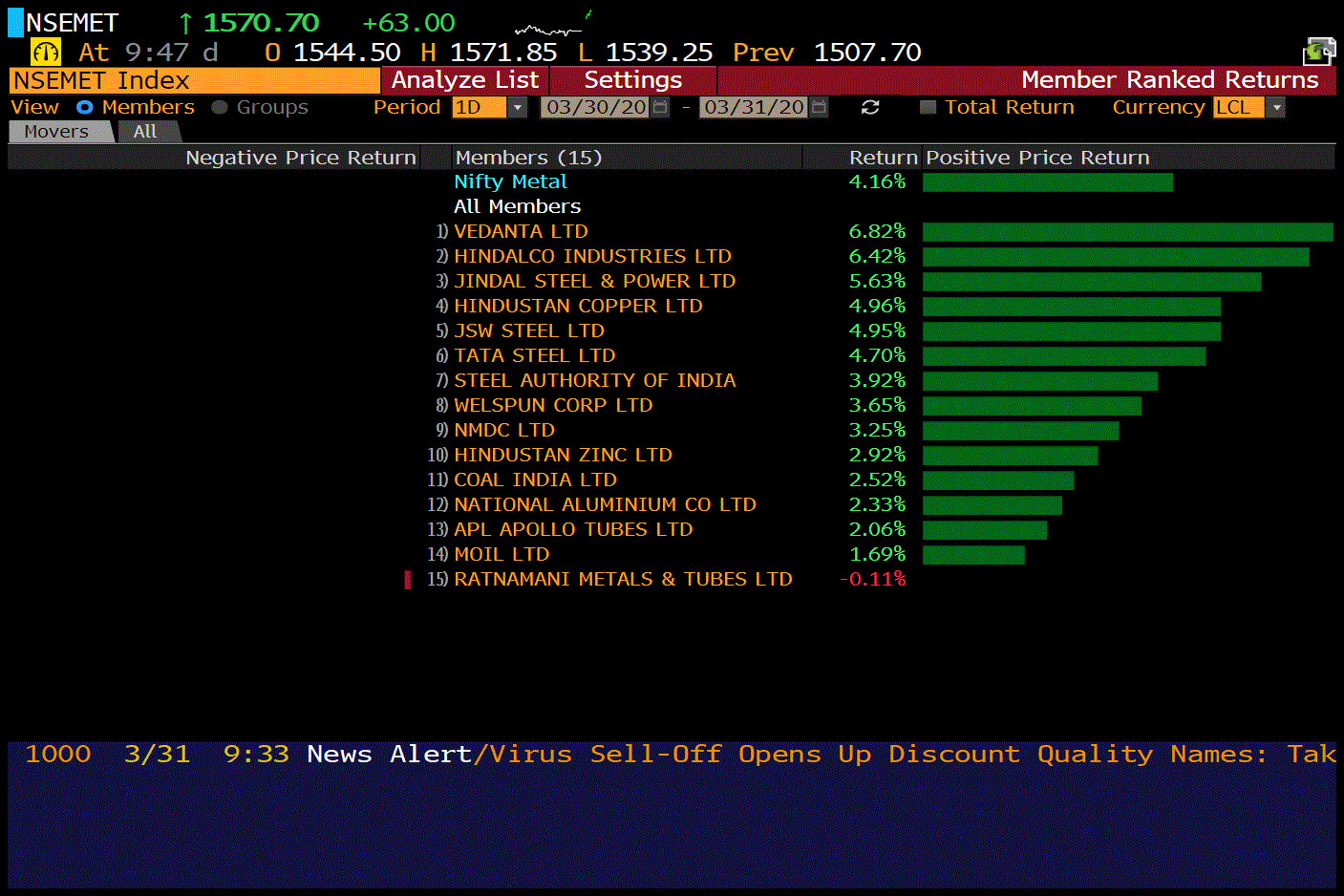Viewport: 1344px width, 896px height.
Task: Open the TATA STEEL LTD member link
Action: point(534,355)
